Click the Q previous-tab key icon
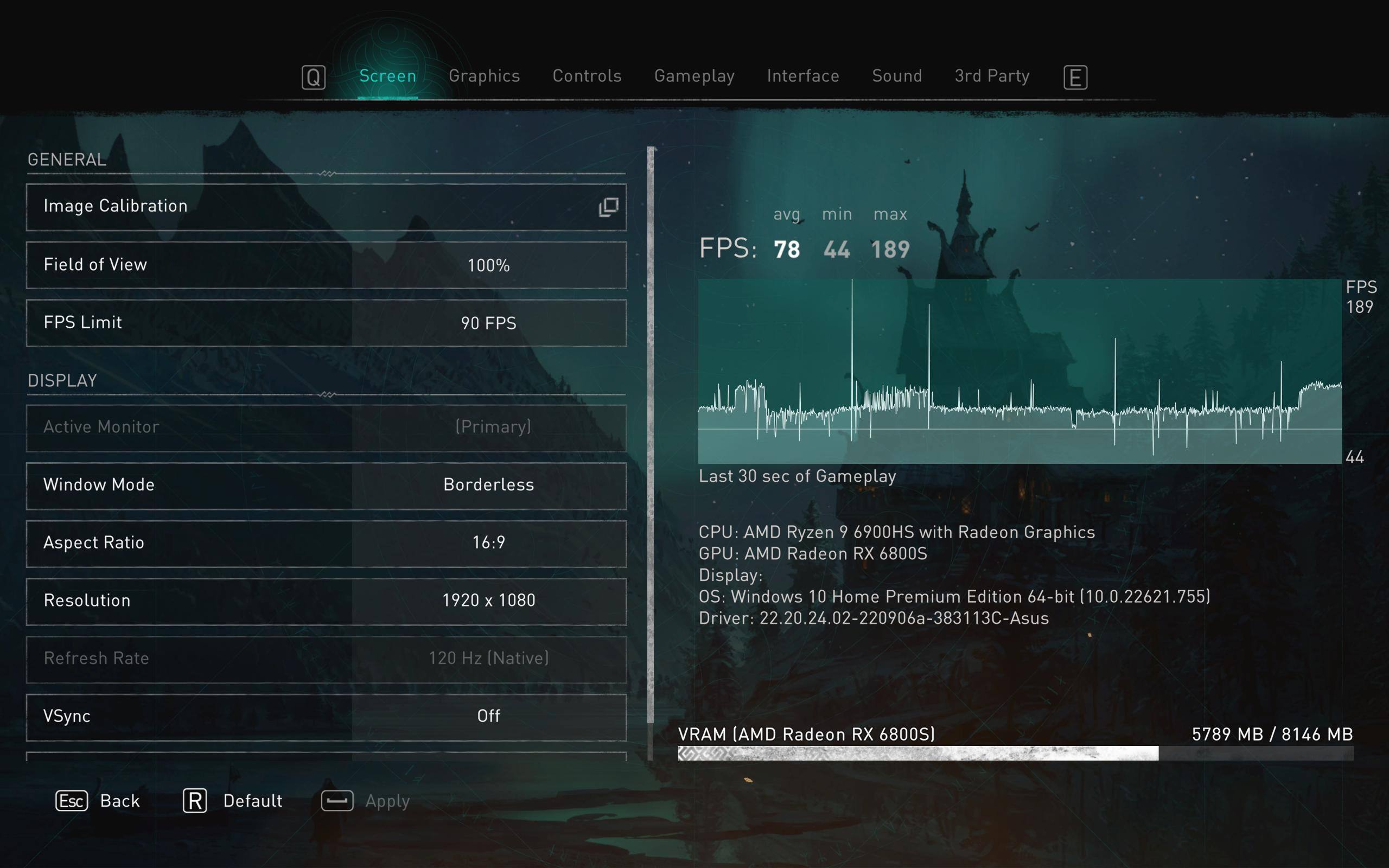This screenshot has height=868, width=1389. pyautogui.click(x=314, y=77)
